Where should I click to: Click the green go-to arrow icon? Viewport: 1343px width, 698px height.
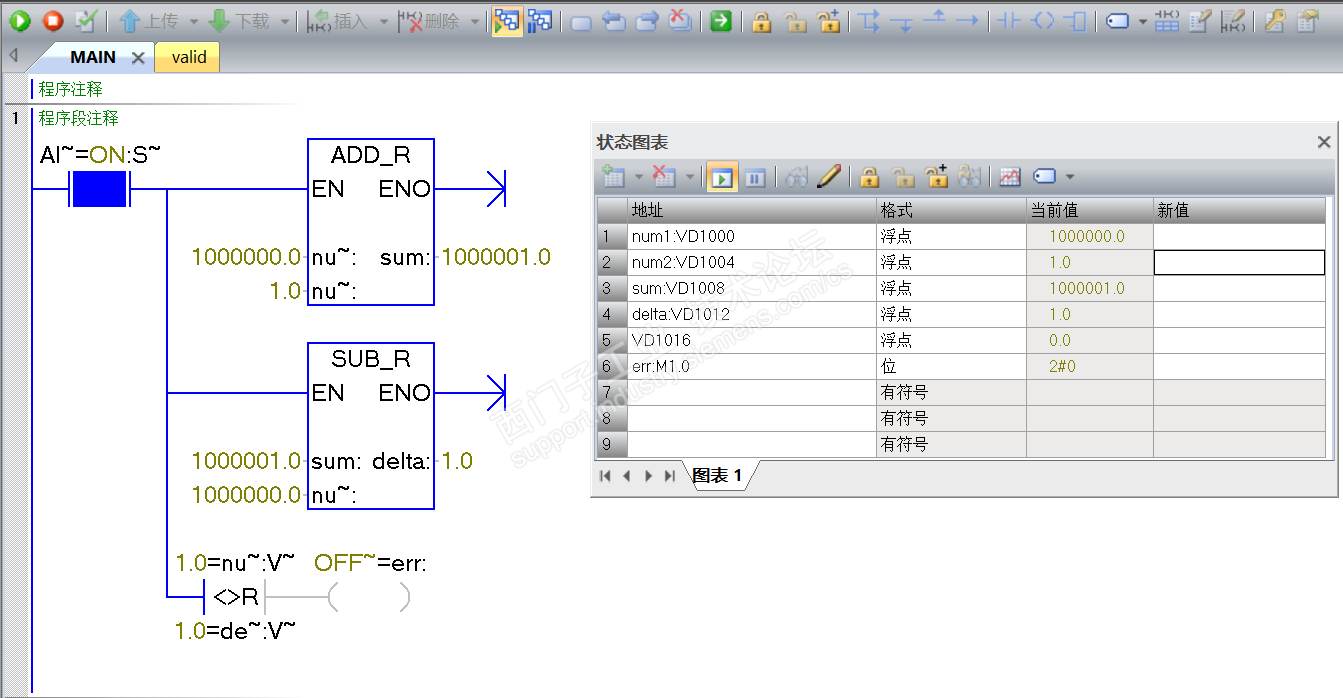(x=720, y=21)
